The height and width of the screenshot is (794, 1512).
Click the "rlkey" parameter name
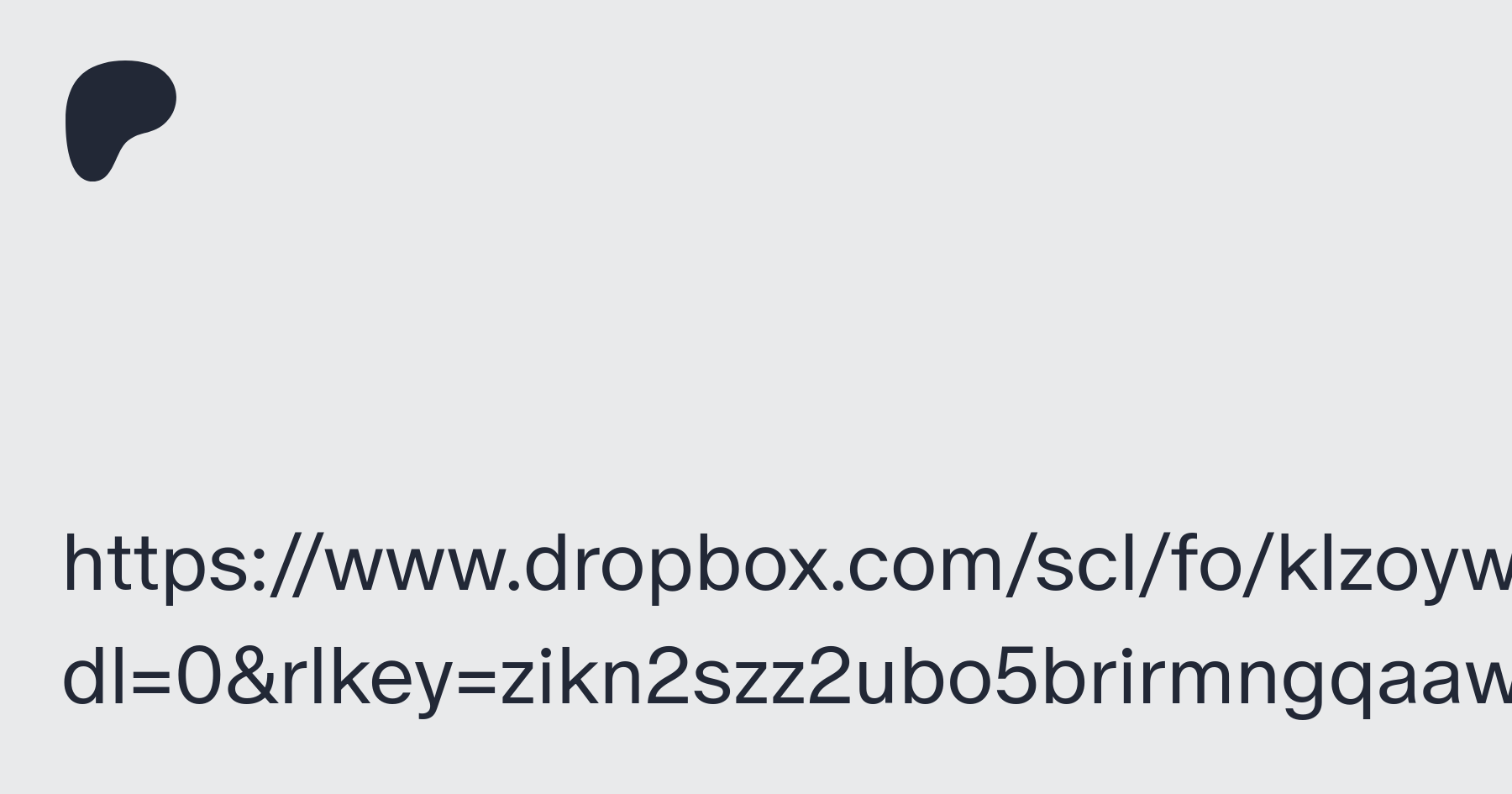[x=367, y=679]
